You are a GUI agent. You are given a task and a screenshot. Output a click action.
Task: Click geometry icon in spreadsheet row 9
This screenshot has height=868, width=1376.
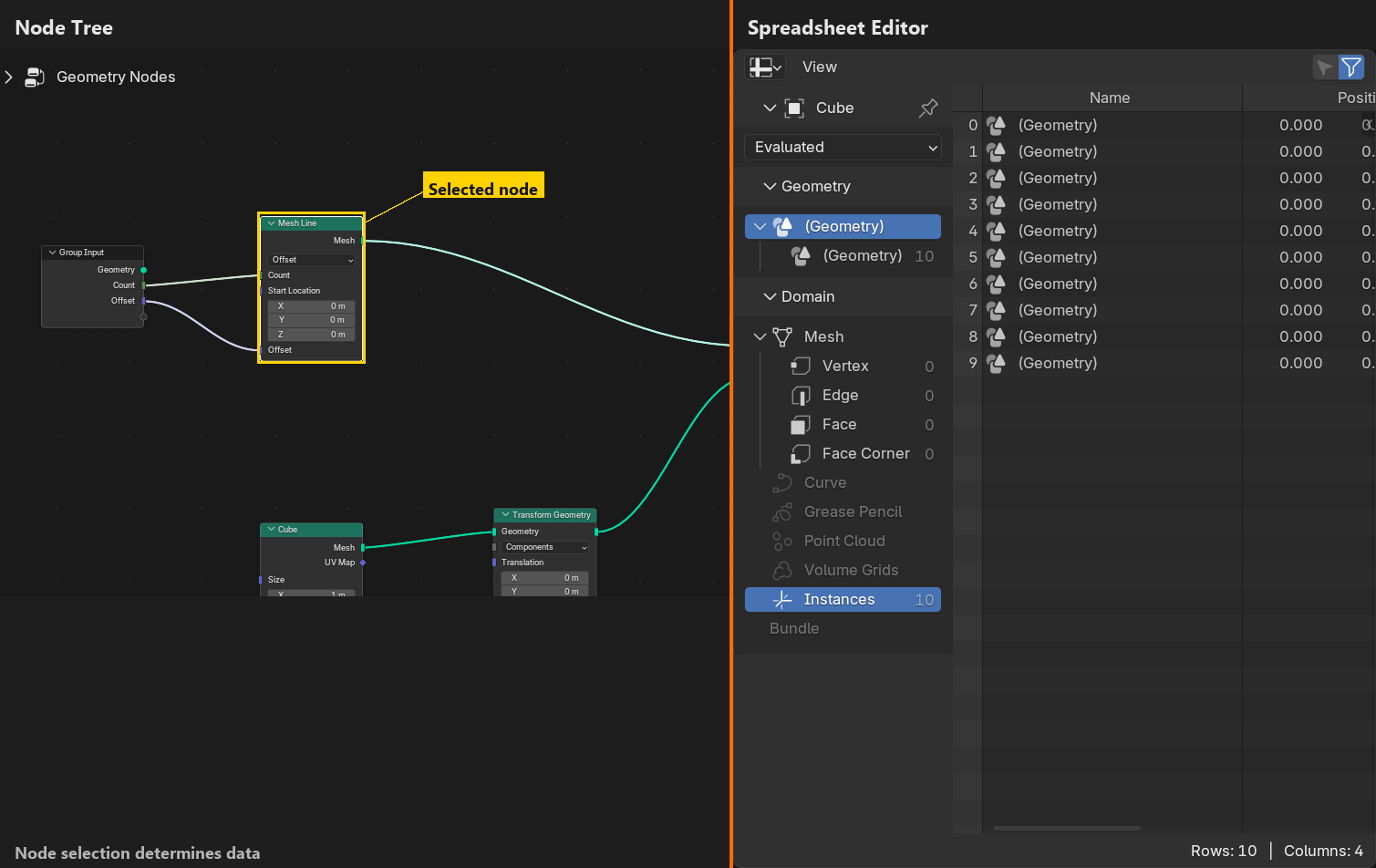[996, 363]
